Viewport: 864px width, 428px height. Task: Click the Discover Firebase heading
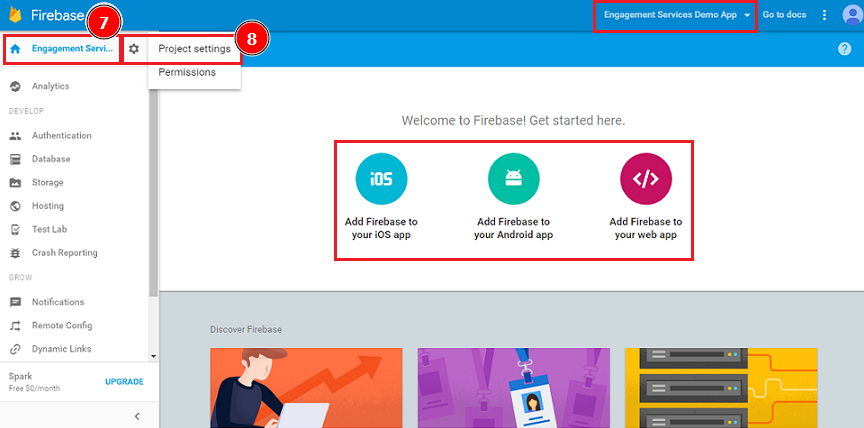(x=246, y=329)
